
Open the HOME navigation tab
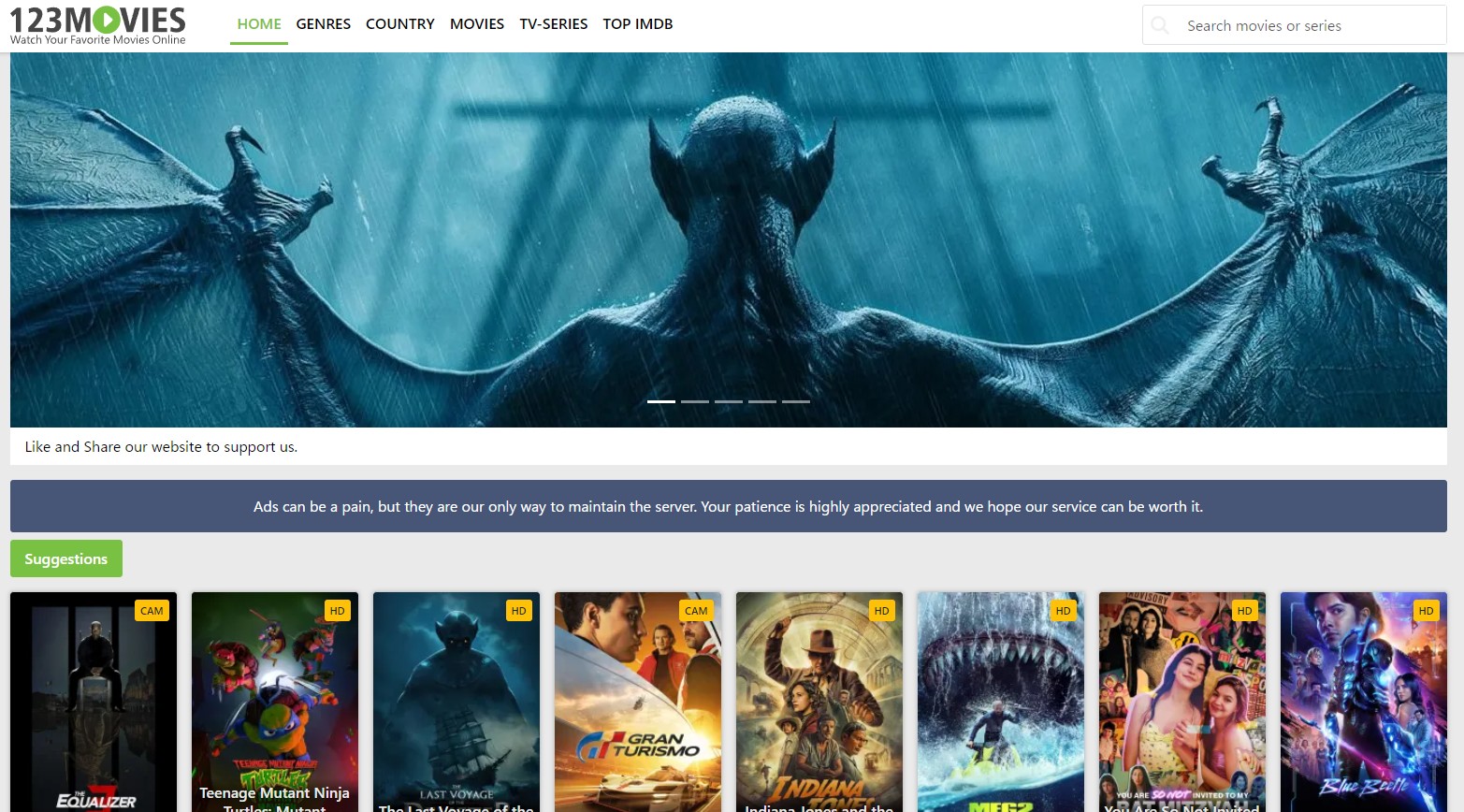[x=259, y=24]
